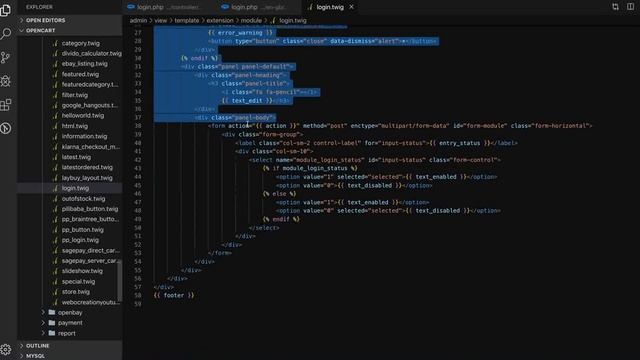Open the Manage settings gear

(6, 349)
